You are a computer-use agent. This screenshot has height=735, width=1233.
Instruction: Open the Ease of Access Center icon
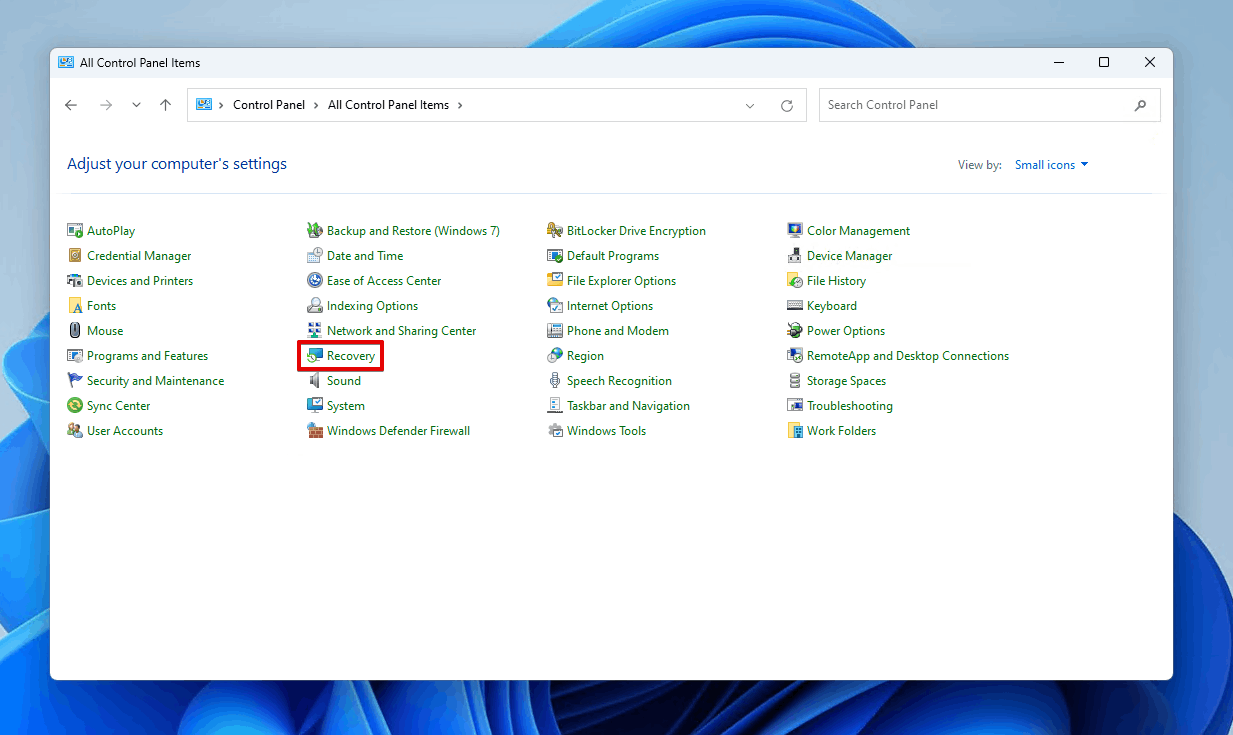tap(315, 281)
